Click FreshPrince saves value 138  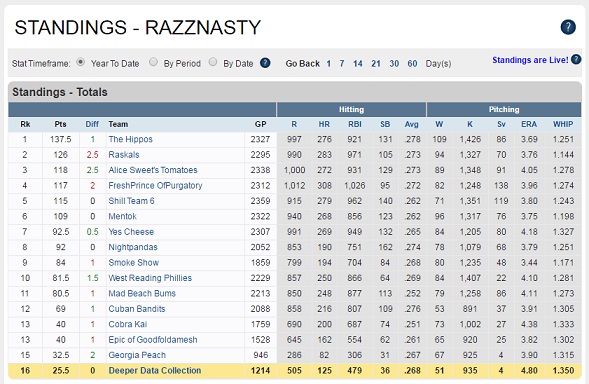coord(501,186)
